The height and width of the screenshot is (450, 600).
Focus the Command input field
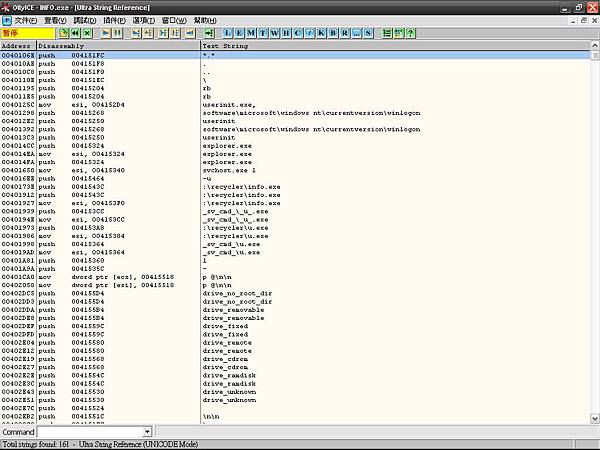[90, 432]
